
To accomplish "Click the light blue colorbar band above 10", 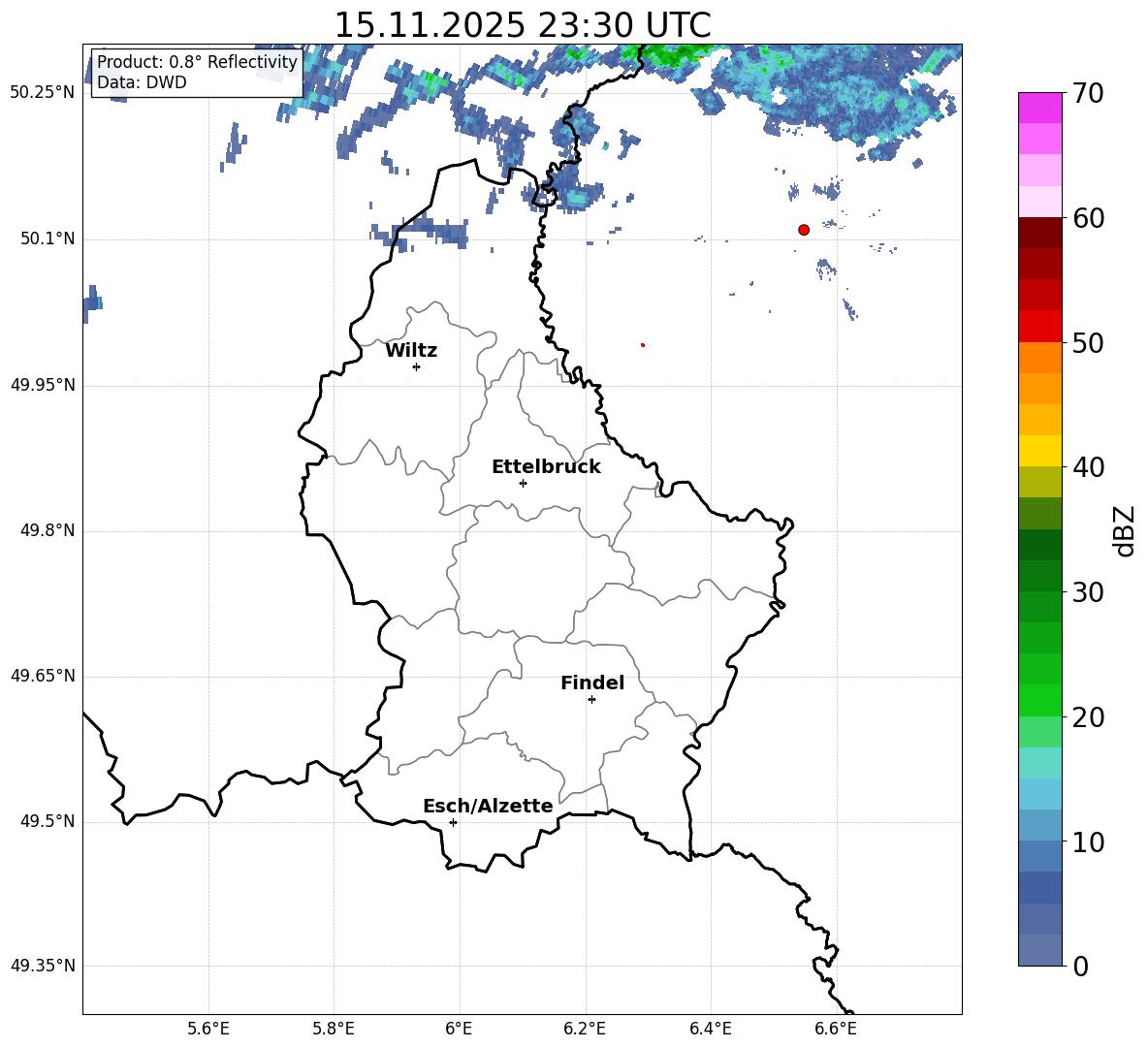I will (1040, 826).
